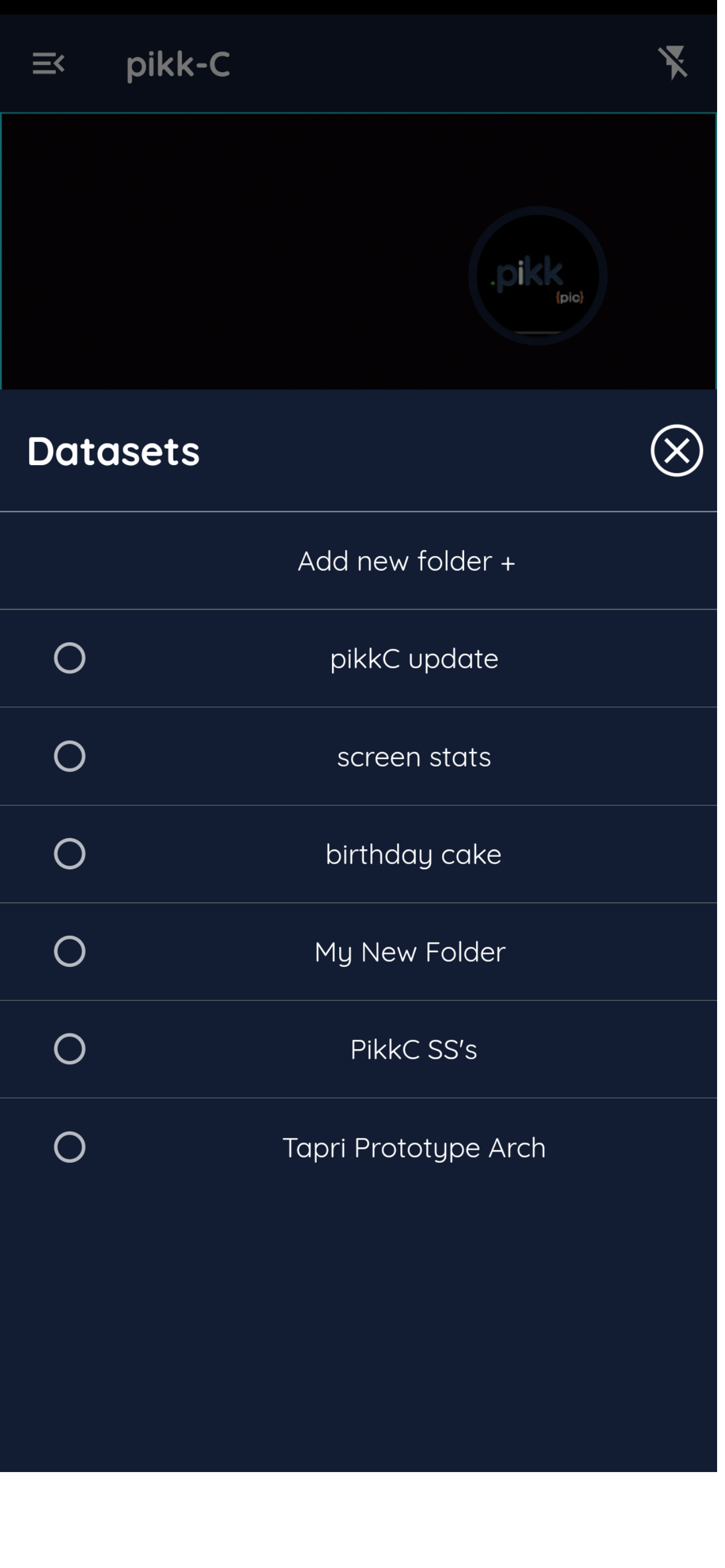The height and width of the screenshot is (1568, 725).
Task: Select the PikkC SS's radio button
Action: [71, 1061]
